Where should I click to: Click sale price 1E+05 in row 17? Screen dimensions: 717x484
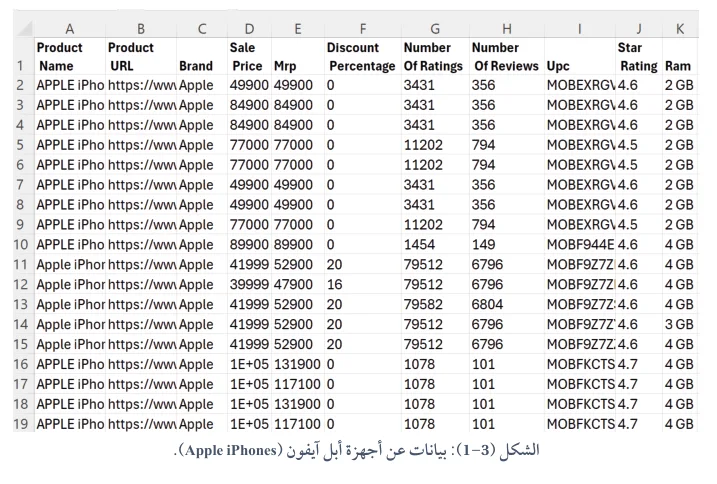point(249,384)
